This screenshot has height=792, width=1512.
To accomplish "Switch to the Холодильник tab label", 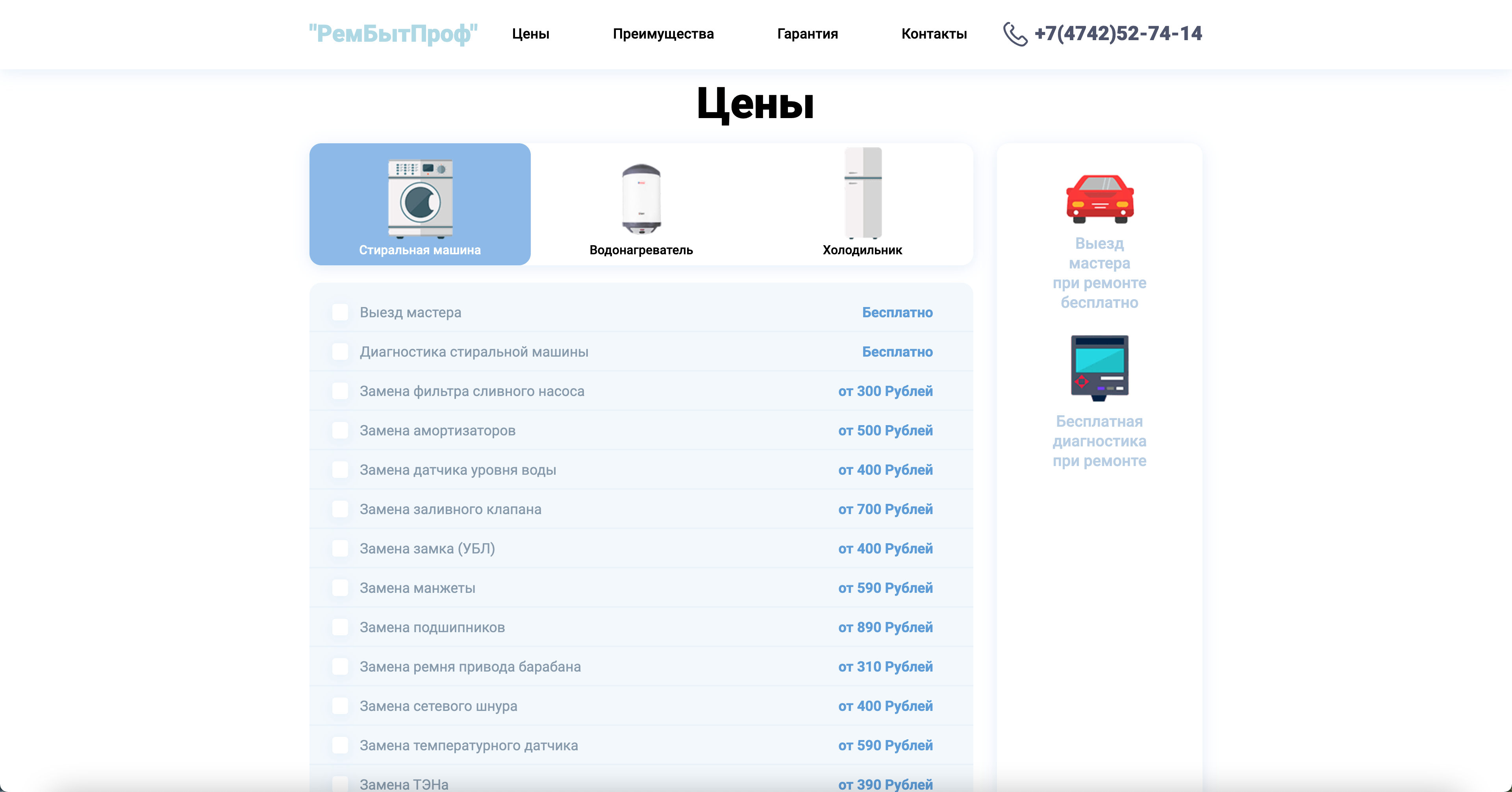I will pos(862,250).
